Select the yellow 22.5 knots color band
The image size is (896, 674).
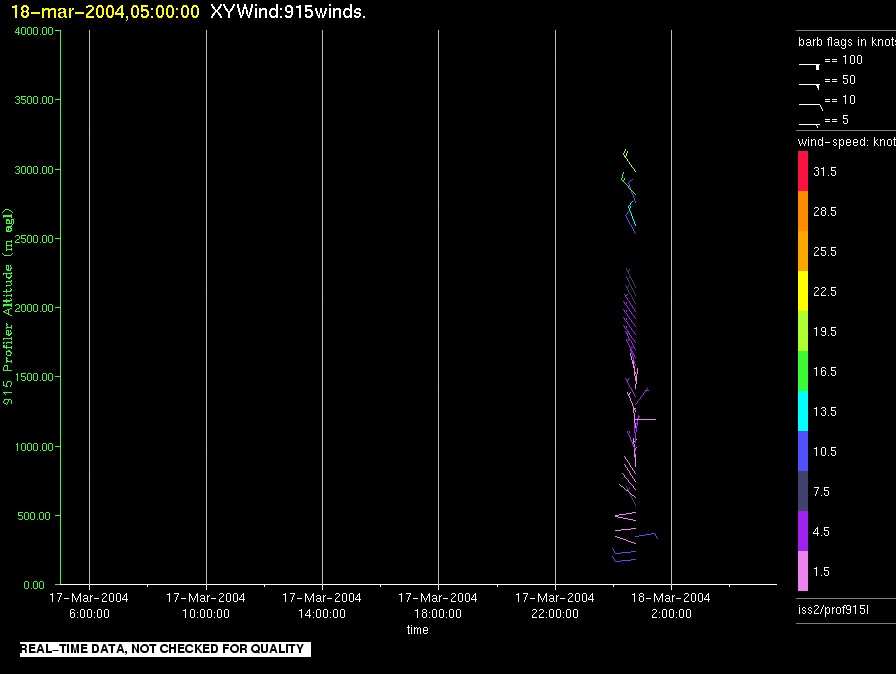coord(803,291)
